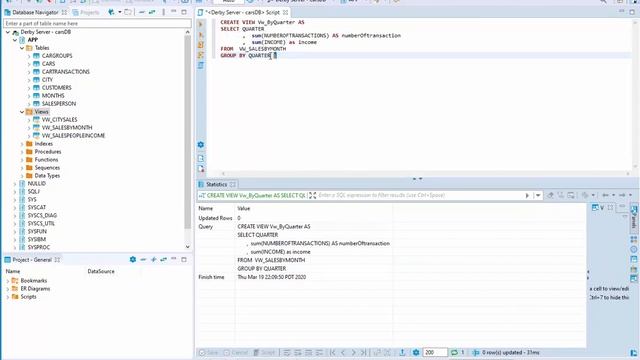640x360 pixels.
Task: Collapse the APP schema node
Action: [15, 40]
